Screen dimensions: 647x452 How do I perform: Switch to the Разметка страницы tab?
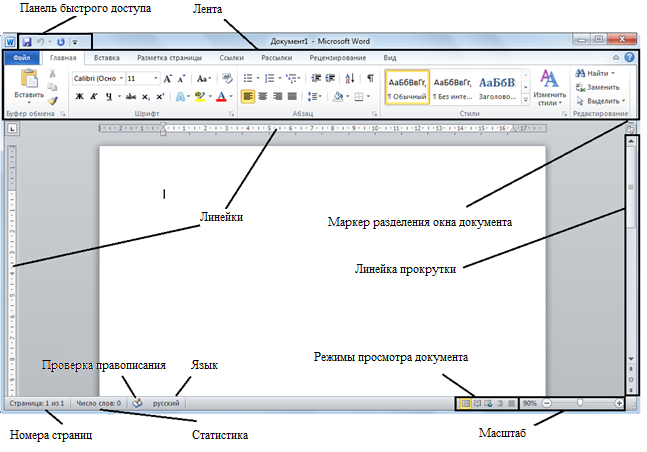[170, 58]
